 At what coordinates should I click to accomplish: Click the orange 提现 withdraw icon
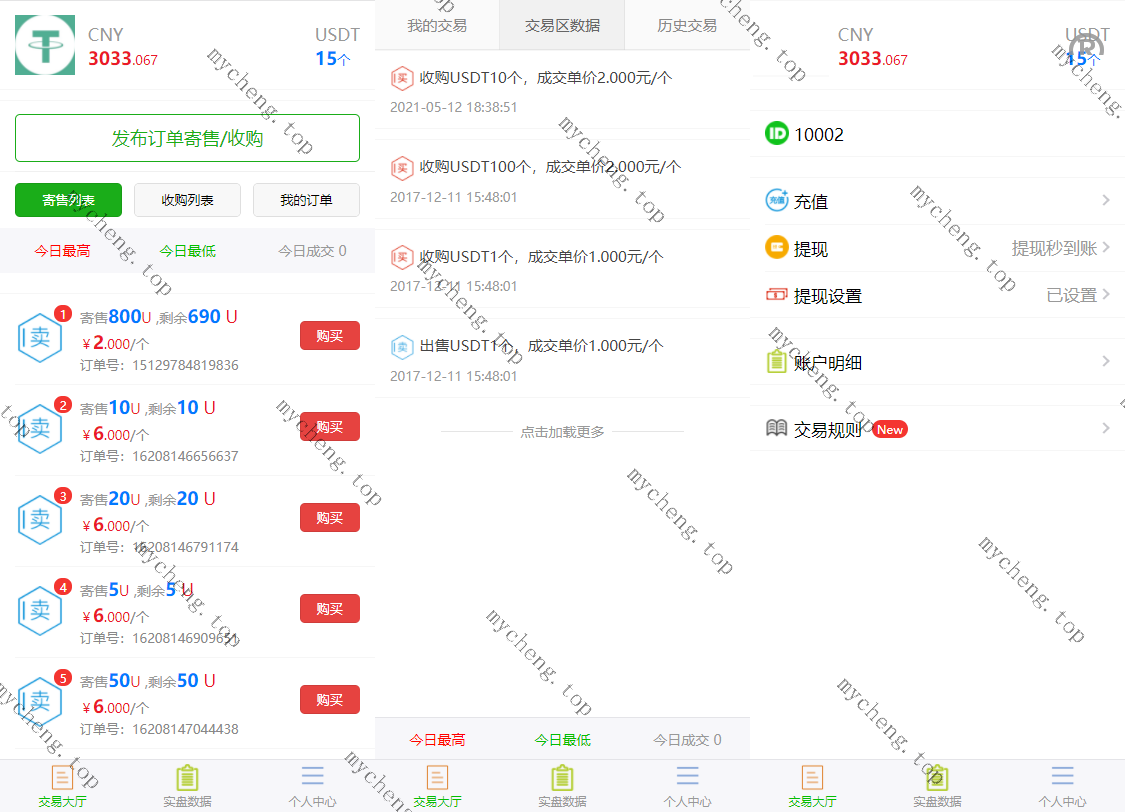777,248
